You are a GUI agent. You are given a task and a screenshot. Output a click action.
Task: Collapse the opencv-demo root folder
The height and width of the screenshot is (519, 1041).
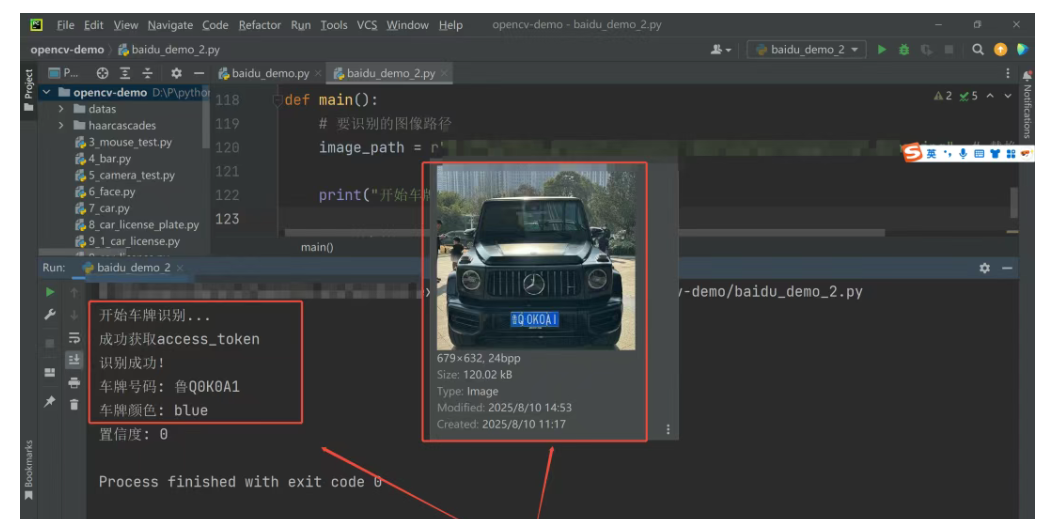[46, 92]
